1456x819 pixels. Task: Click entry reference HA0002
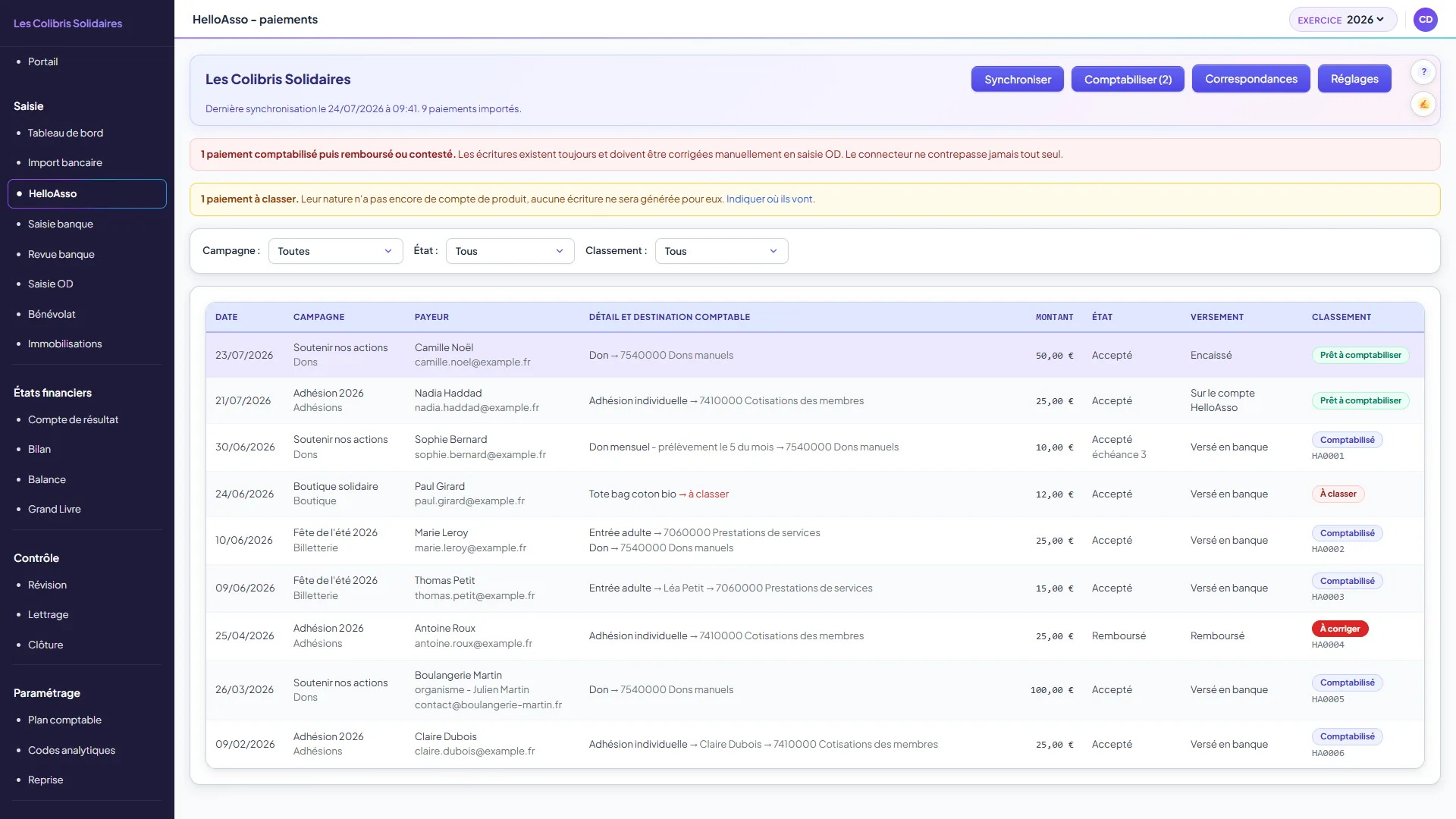coord(1328,550)
